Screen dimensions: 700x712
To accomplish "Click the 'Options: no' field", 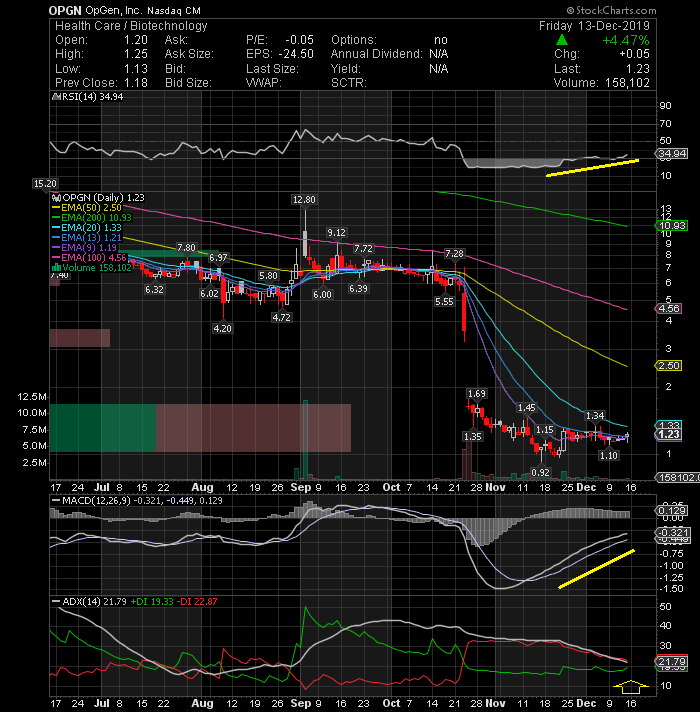I will coord(389,40).
